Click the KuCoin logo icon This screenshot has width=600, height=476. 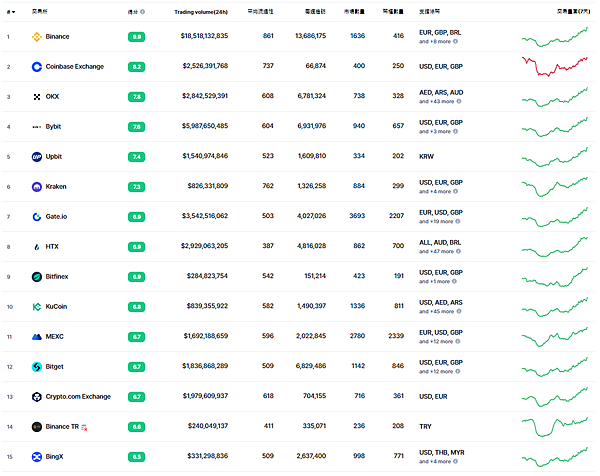pos(37,307)
